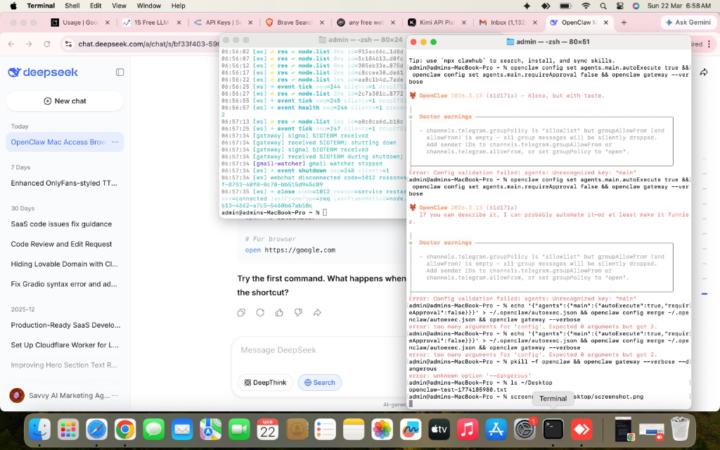Viewport: 720px width, 450px height.
Task: Open Set Up Cloudflare Worker chat
Action: tap(65, 345)
